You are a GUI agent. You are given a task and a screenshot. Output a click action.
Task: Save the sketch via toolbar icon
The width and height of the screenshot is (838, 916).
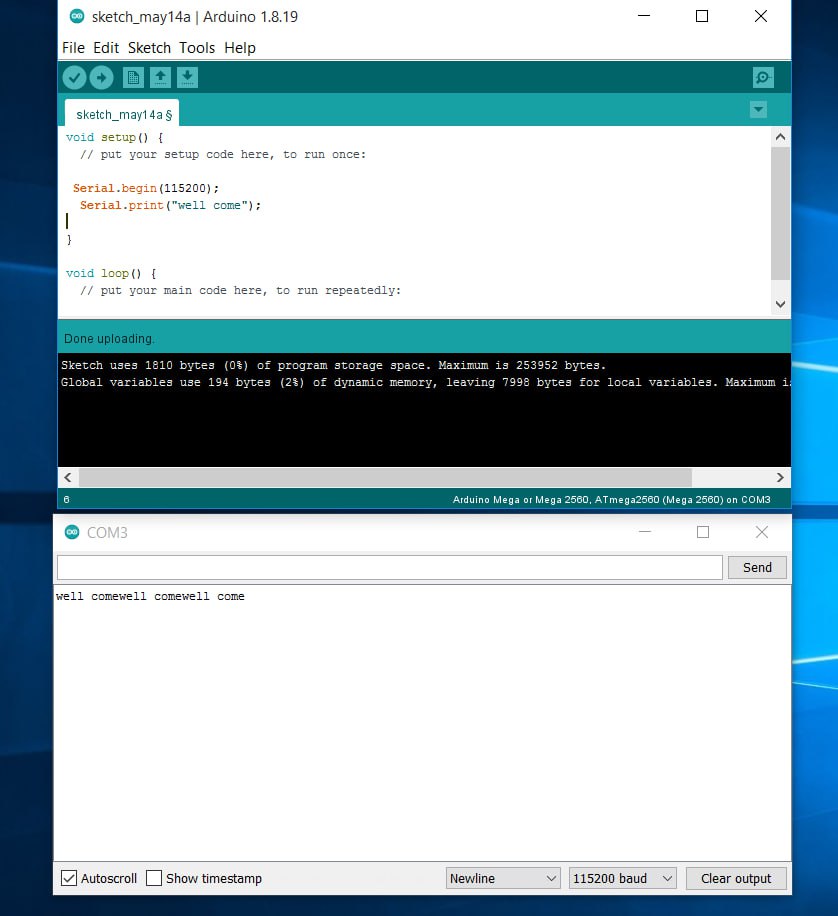coord(188,77)
